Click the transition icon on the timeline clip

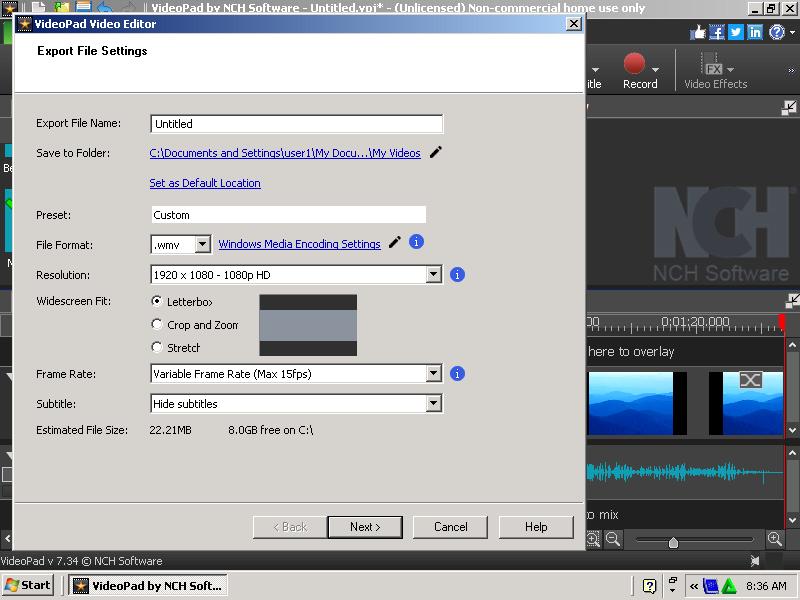[x=751, y=380]
